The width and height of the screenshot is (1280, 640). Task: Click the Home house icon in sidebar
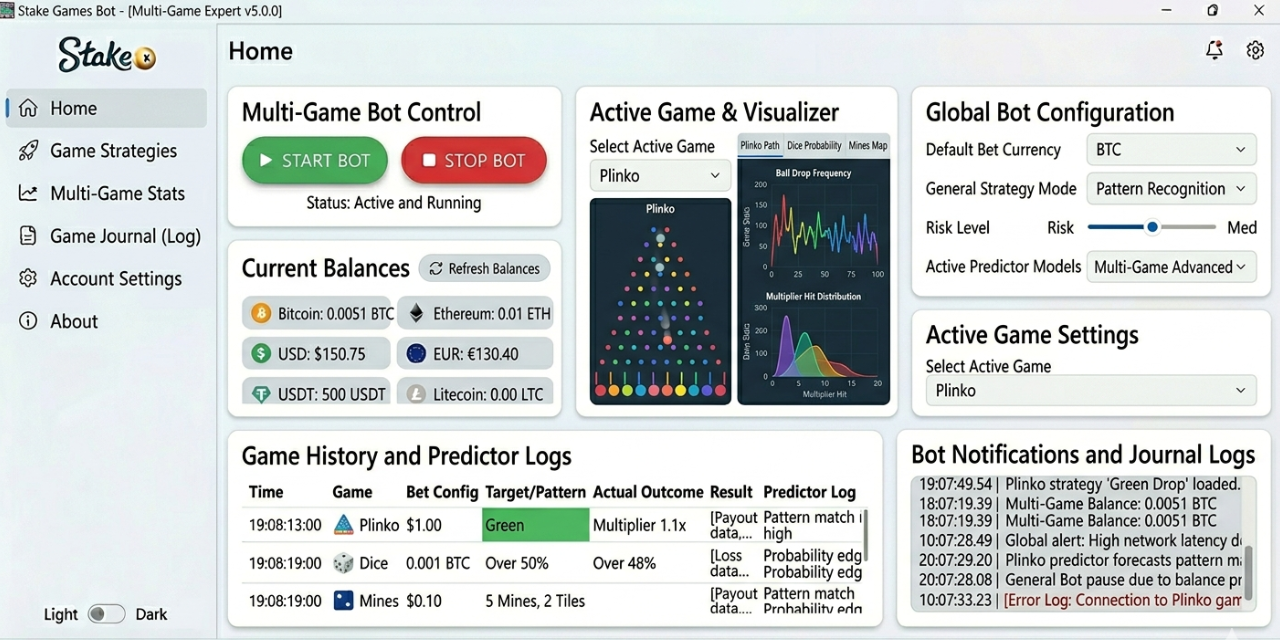click(x=28, y=108)
